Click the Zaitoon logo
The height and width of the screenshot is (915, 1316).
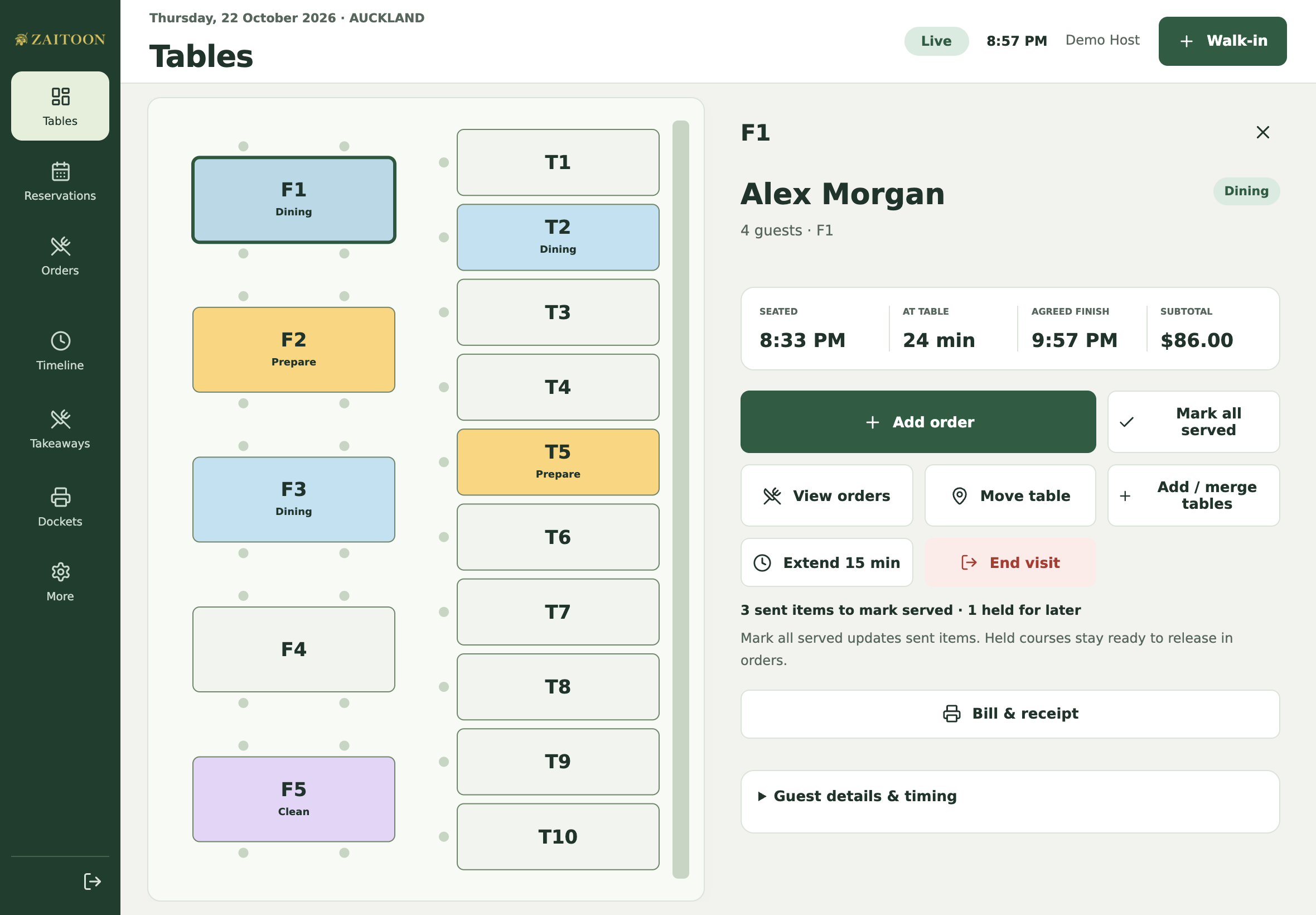pos(60,40)
